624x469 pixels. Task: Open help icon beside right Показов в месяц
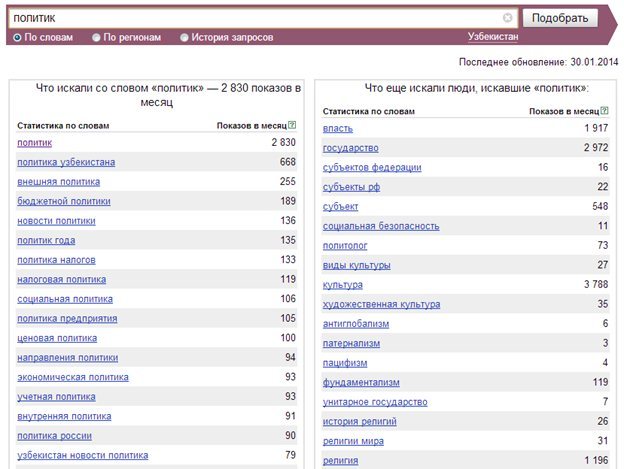[604, 111]
